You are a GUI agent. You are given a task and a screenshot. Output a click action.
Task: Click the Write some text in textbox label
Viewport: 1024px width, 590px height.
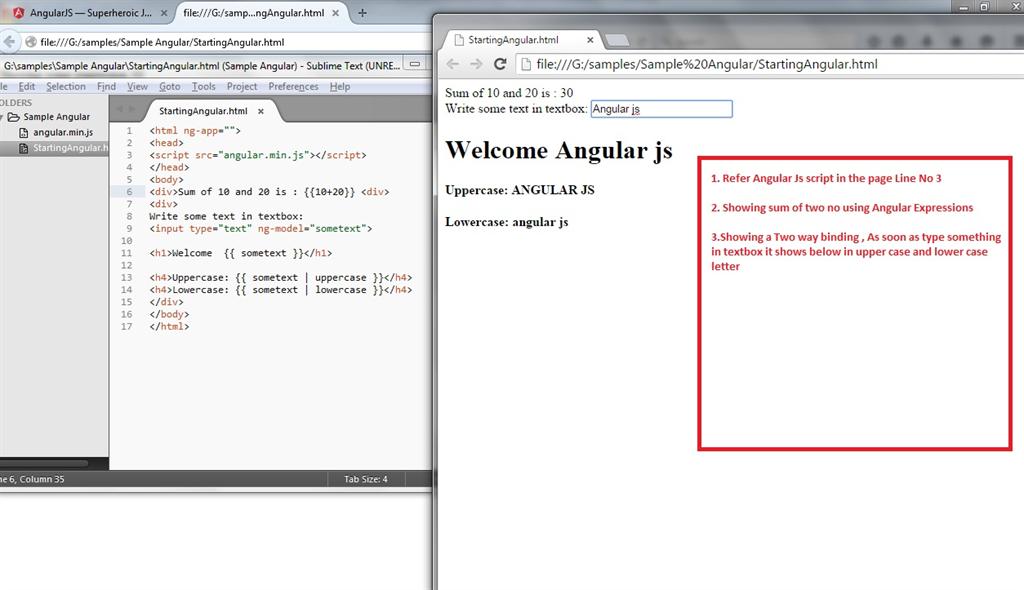pyautogui.click(x=517, y=109)
